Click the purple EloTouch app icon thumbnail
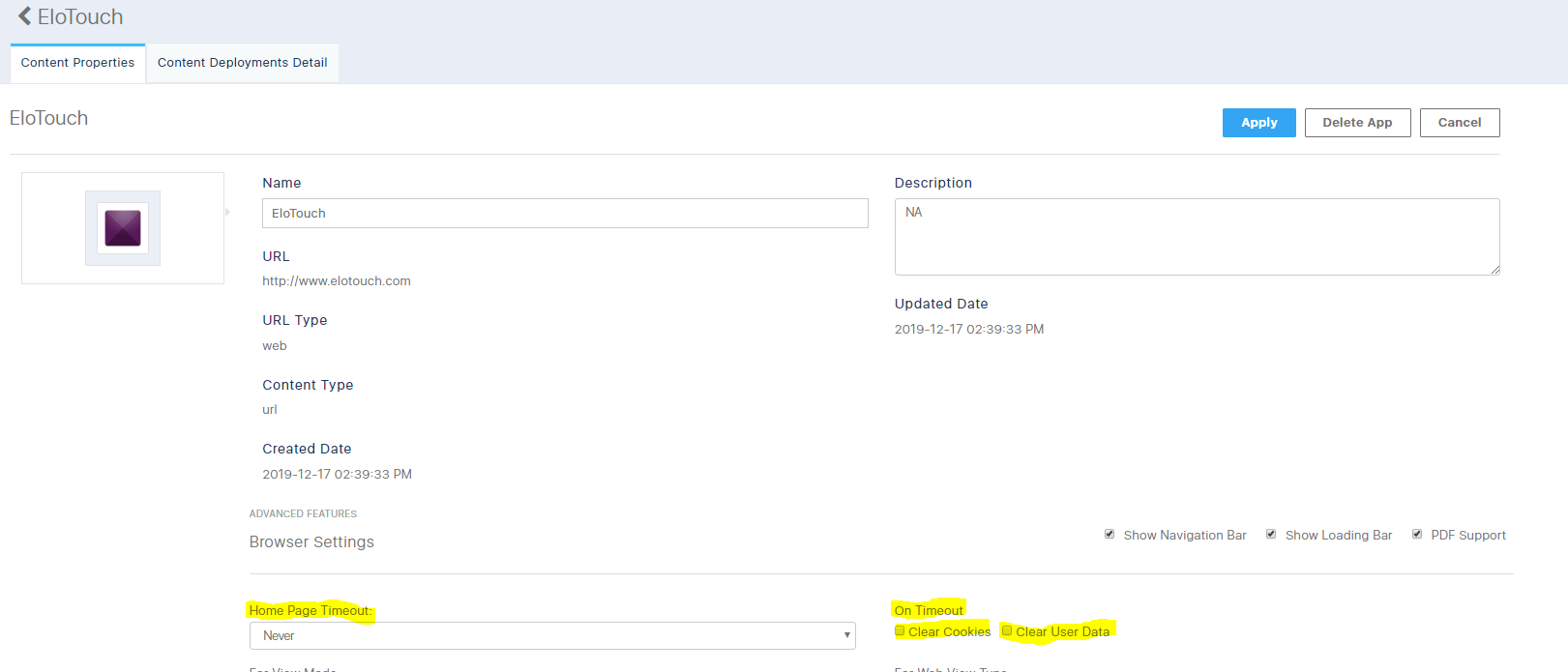 pyautogui.click(x=123, y=228)
